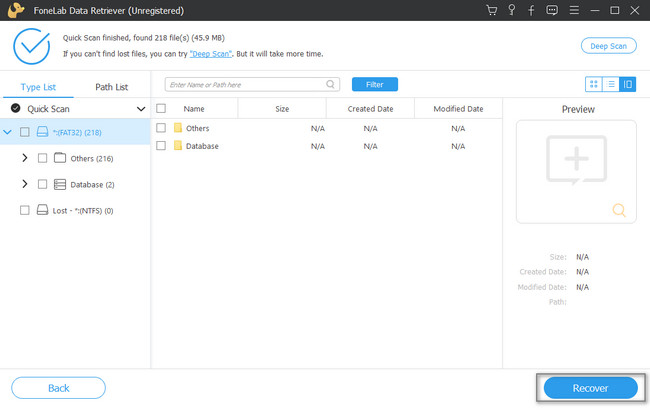Click the scan finished checkmark icon
650x412 pixels.
[32, 46]
